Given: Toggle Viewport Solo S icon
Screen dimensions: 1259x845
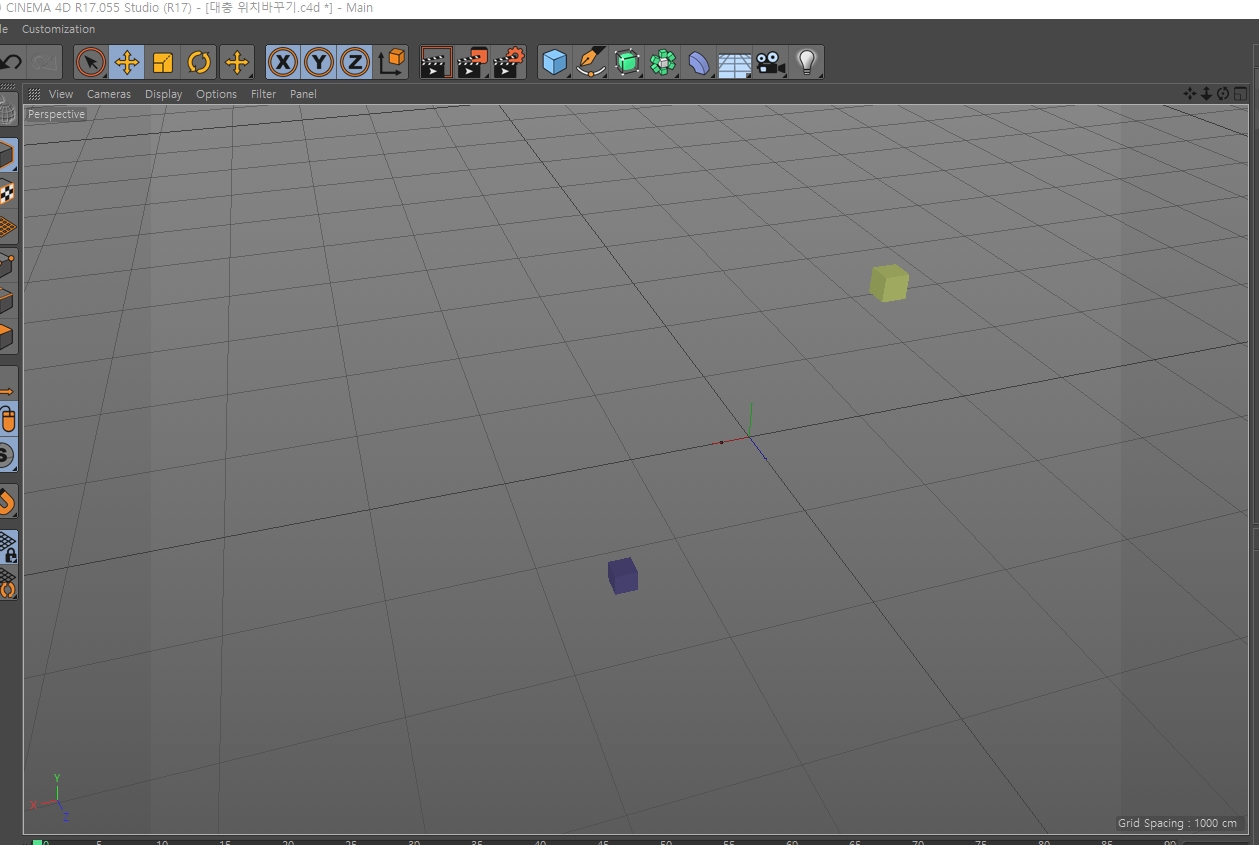Looking at the screenshot, I should click(x=8, y=455).
